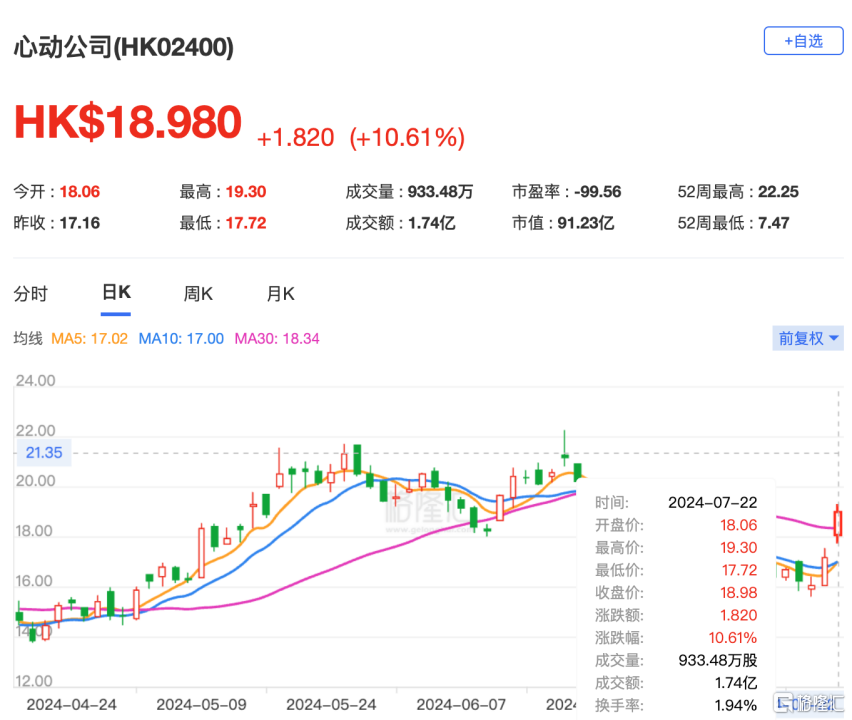Expand the 前复权 dropdown

pyautogui.click(x=807, y=339)
